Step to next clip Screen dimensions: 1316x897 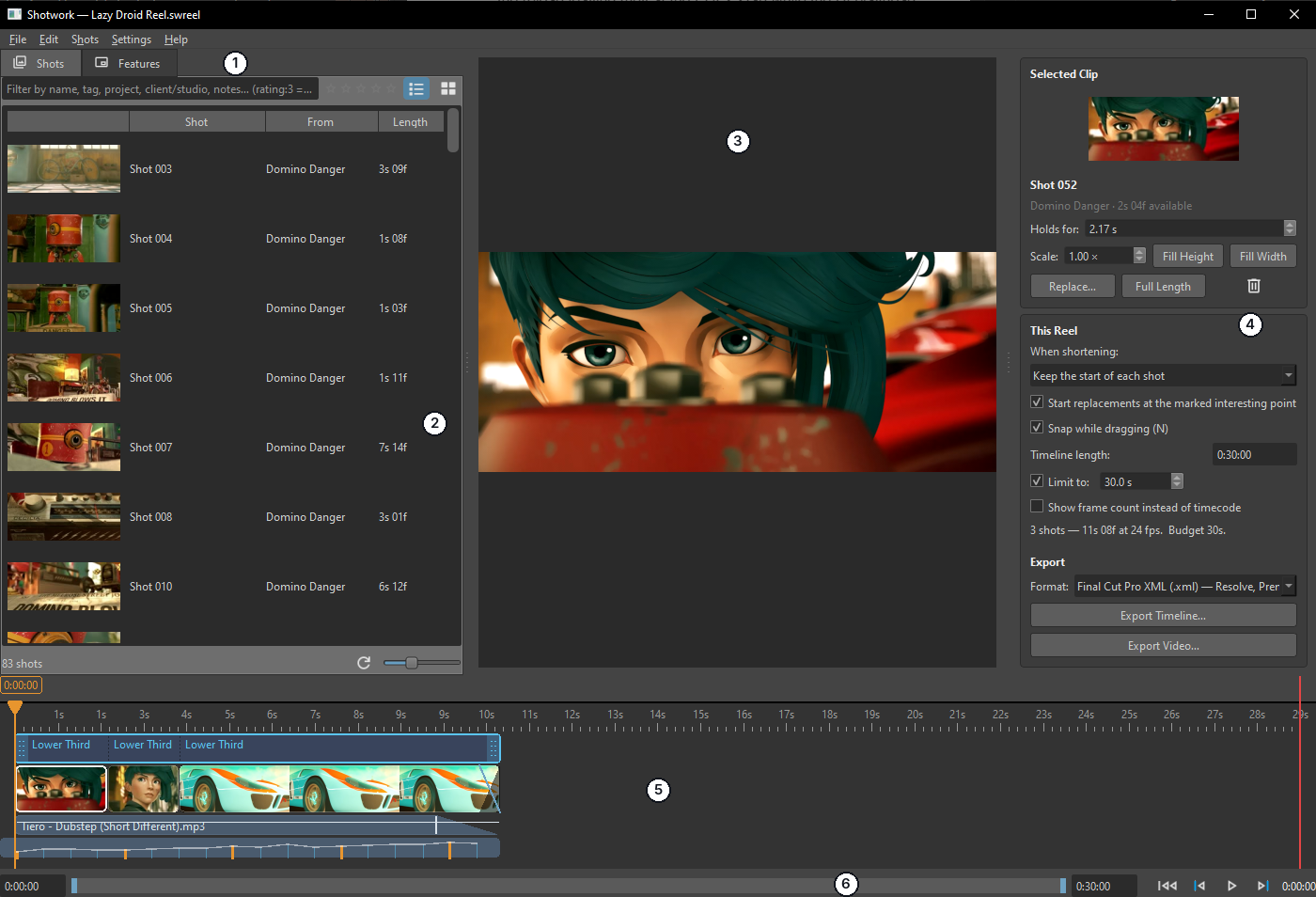(1262, 886)
